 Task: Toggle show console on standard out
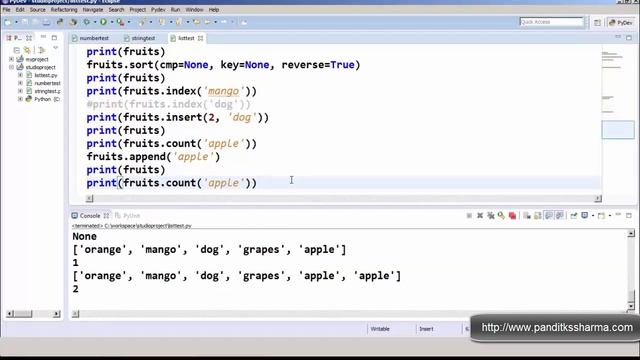tap(549, 216)
